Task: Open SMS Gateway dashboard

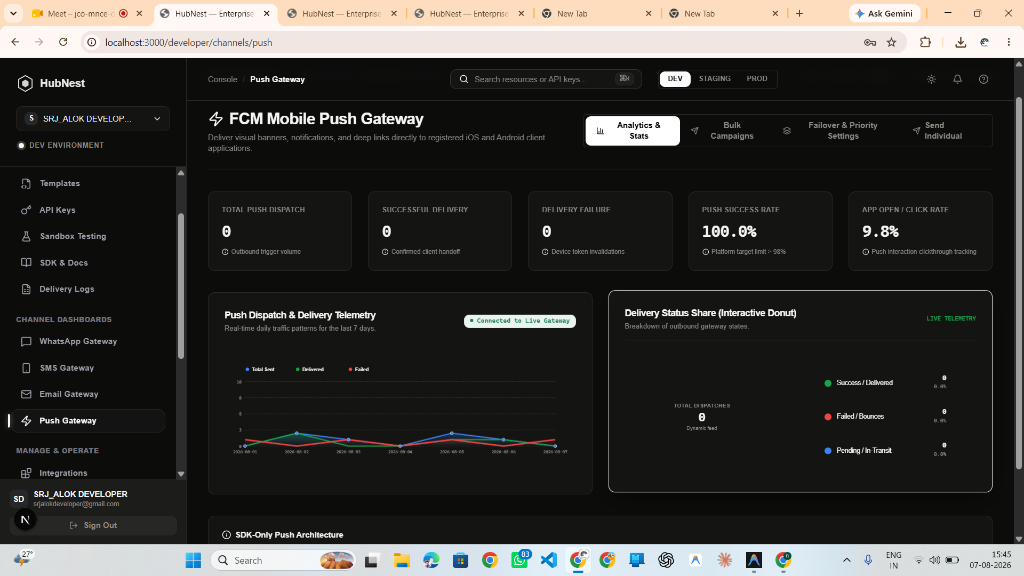Action: tap(67, 368)
